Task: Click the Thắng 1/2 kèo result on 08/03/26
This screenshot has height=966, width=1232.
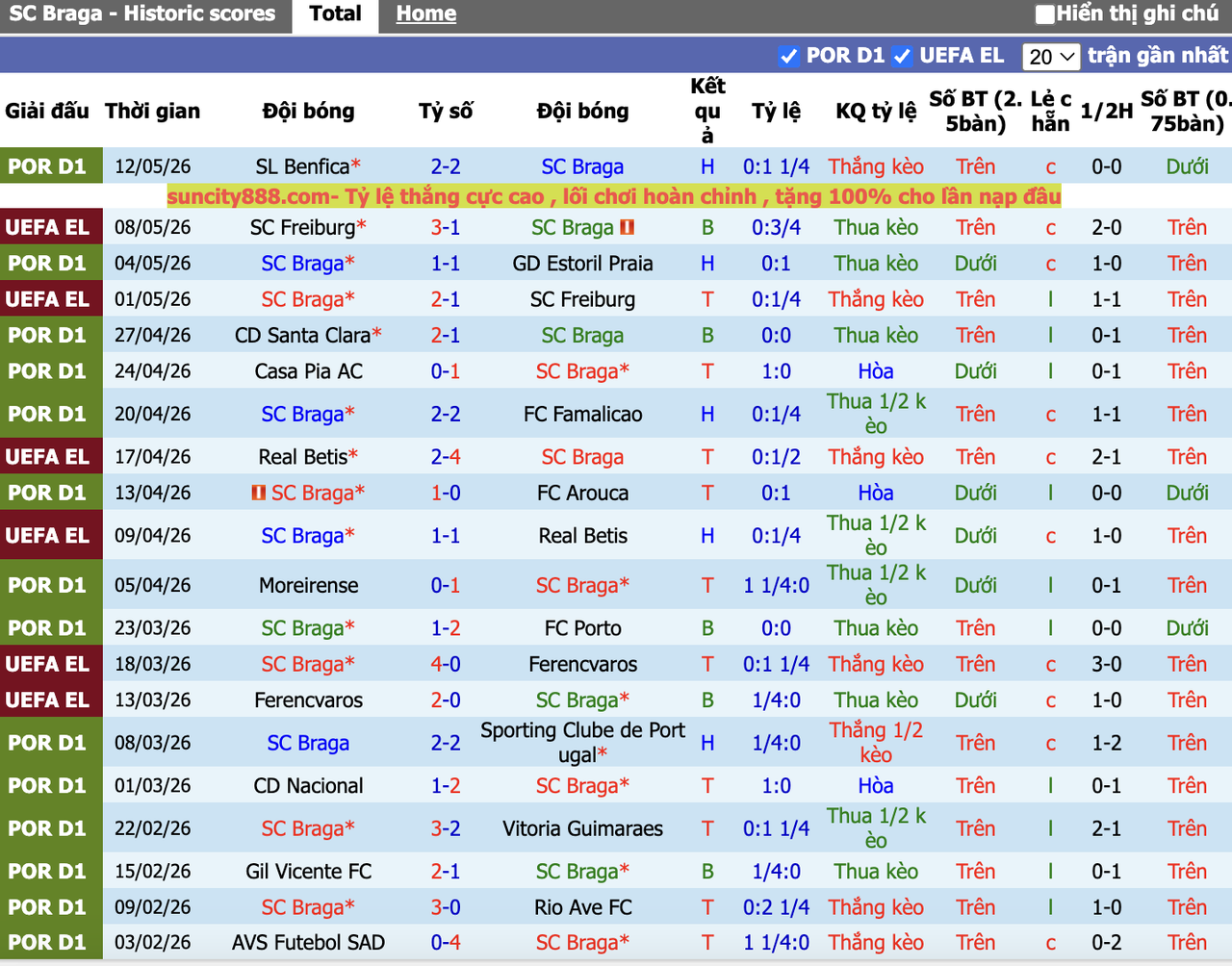Action: pos(876,743)
